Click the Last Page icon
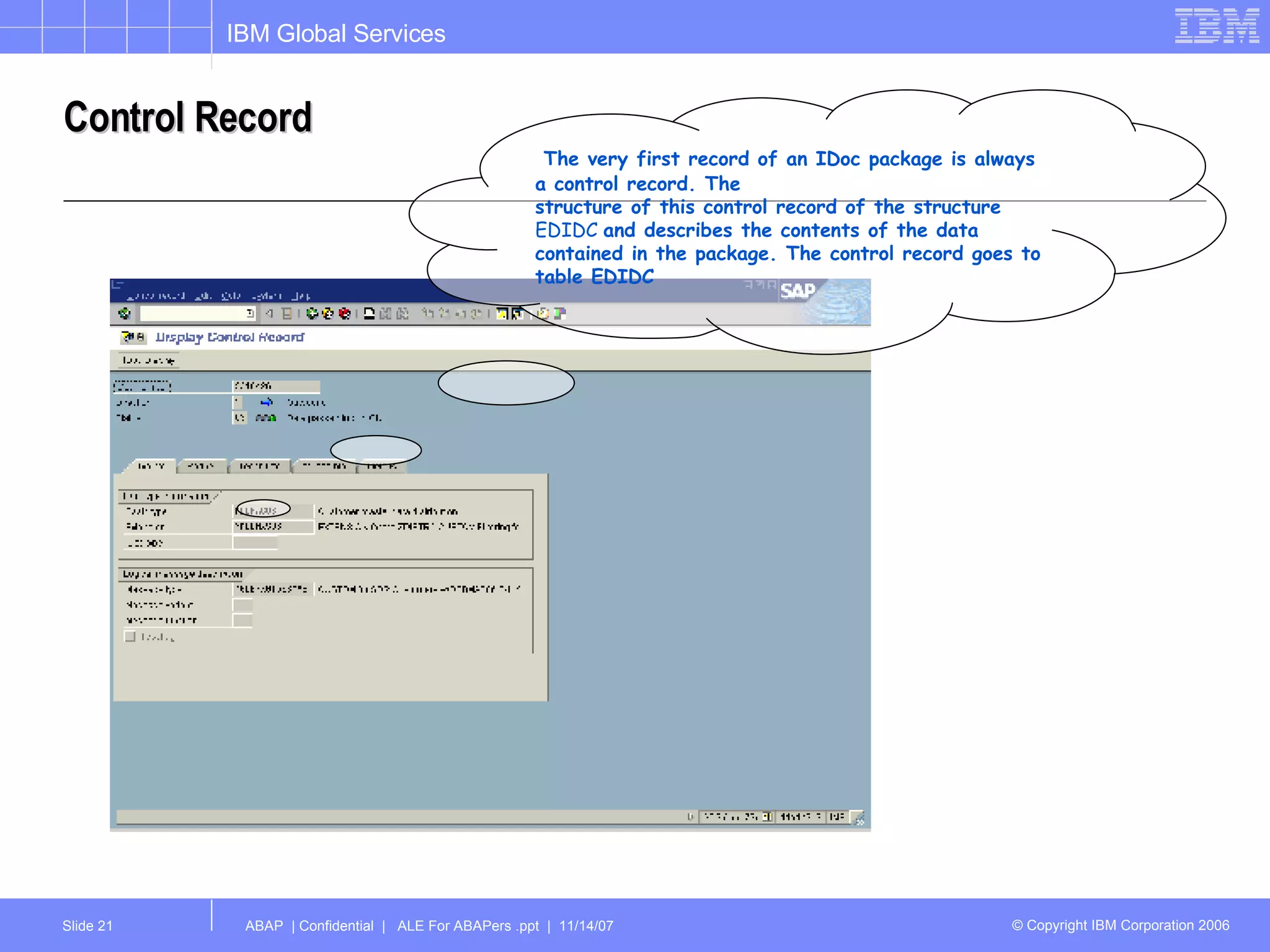 [476, 314]
